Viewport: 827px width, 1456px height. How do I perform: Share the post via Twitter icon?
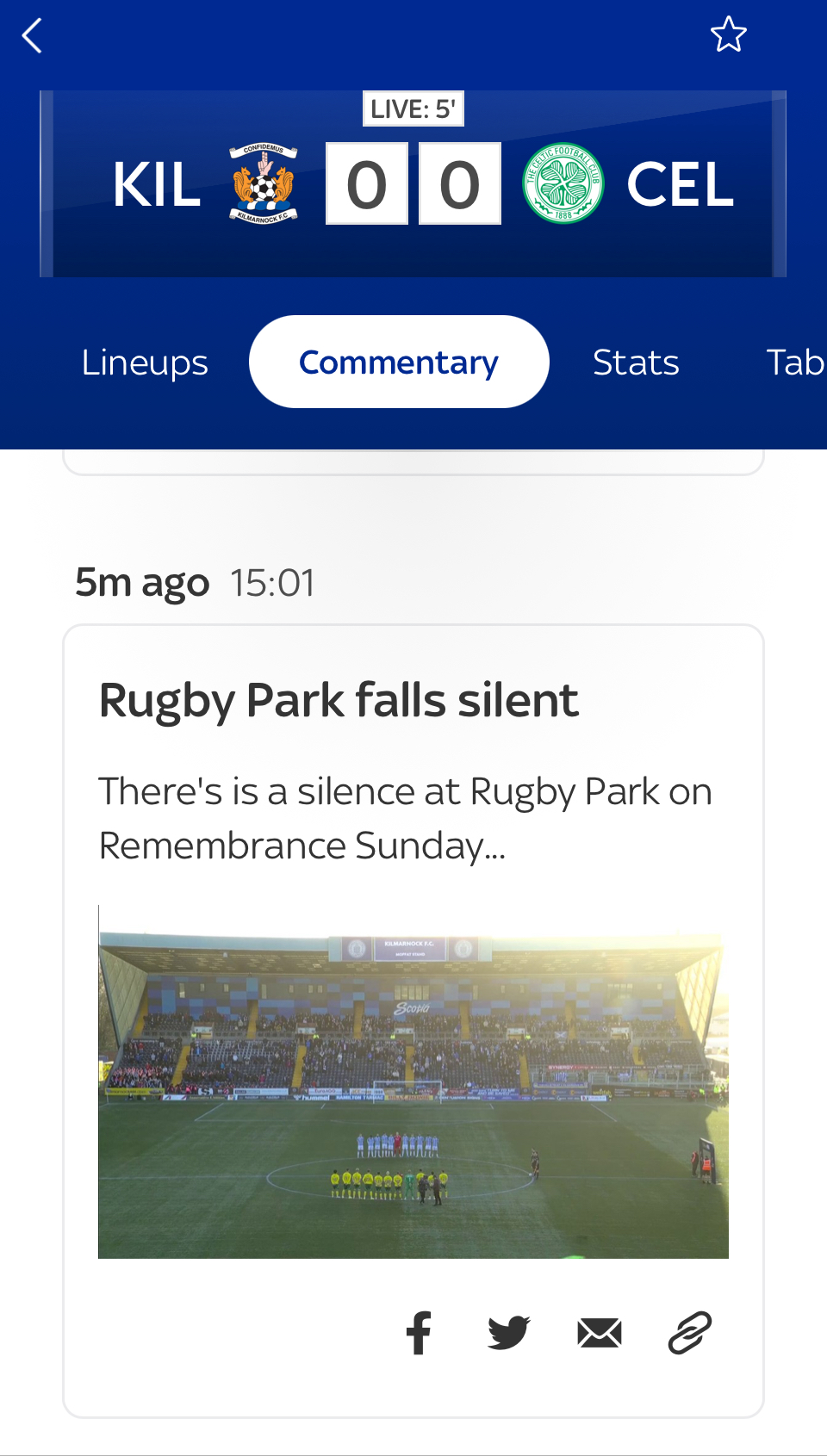tap(509, 1333)
